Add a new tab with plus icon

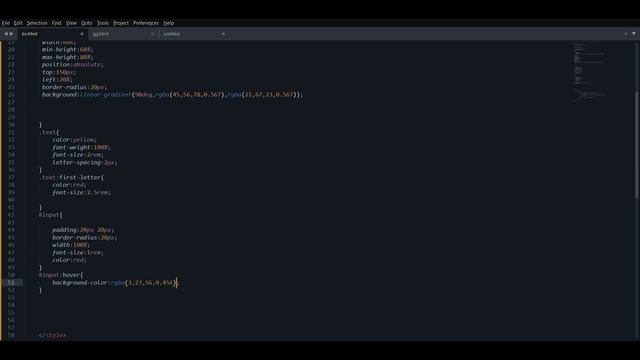tap(626, 34)
